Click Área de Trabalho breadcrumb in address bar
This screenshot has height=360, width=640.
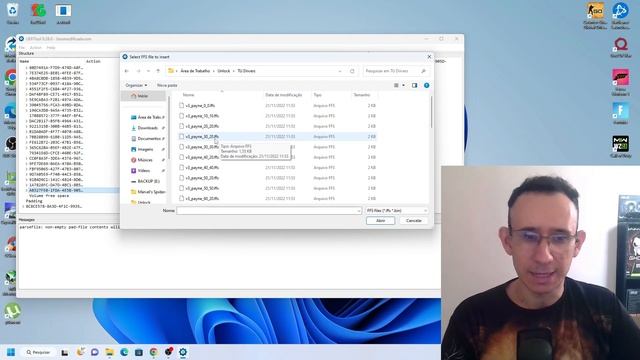click(195, 71)
